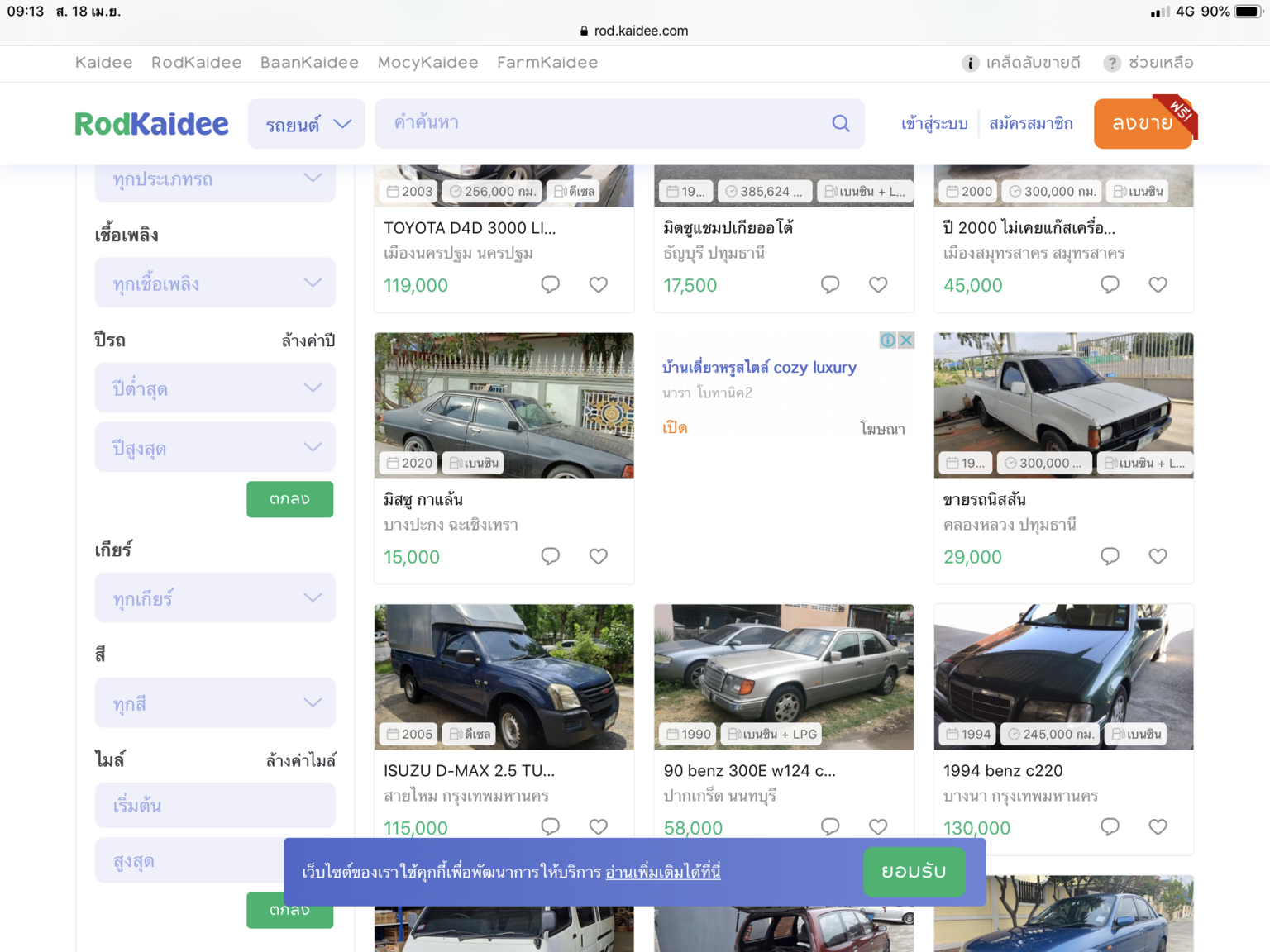
Task: Open chat for the 29,000 listing
Action: tap(1110, 556)
